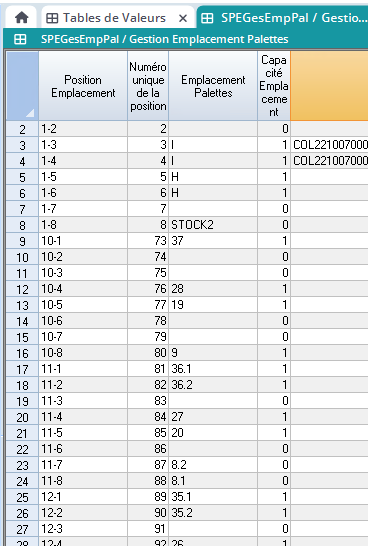Click the Capacité Emplacement column header
Screen dimensions: 368x546
click(274, 86)
